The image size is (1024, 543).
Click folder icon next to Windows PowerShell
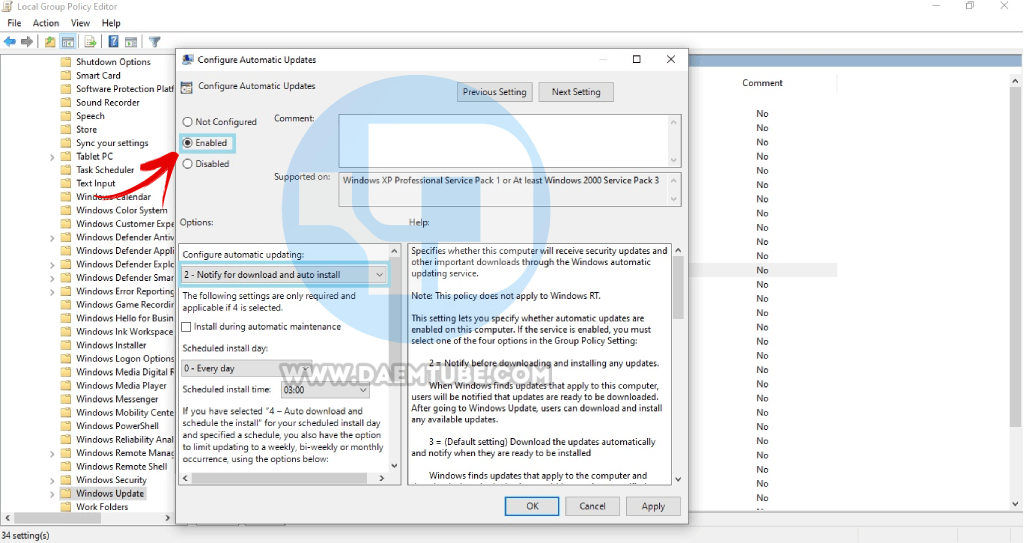point(65,426)
